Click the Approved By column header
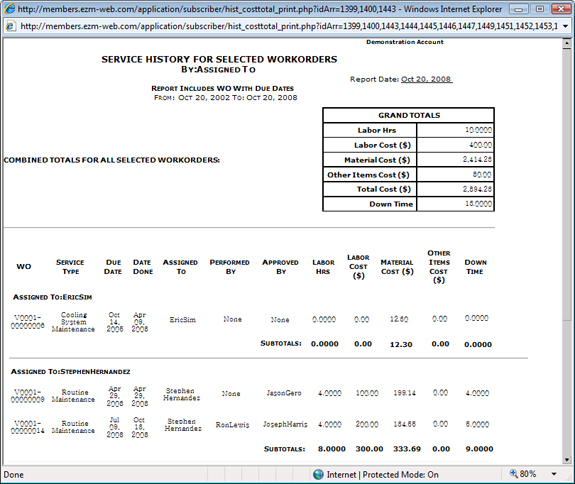The image size is (575, 484). [281, 267]
